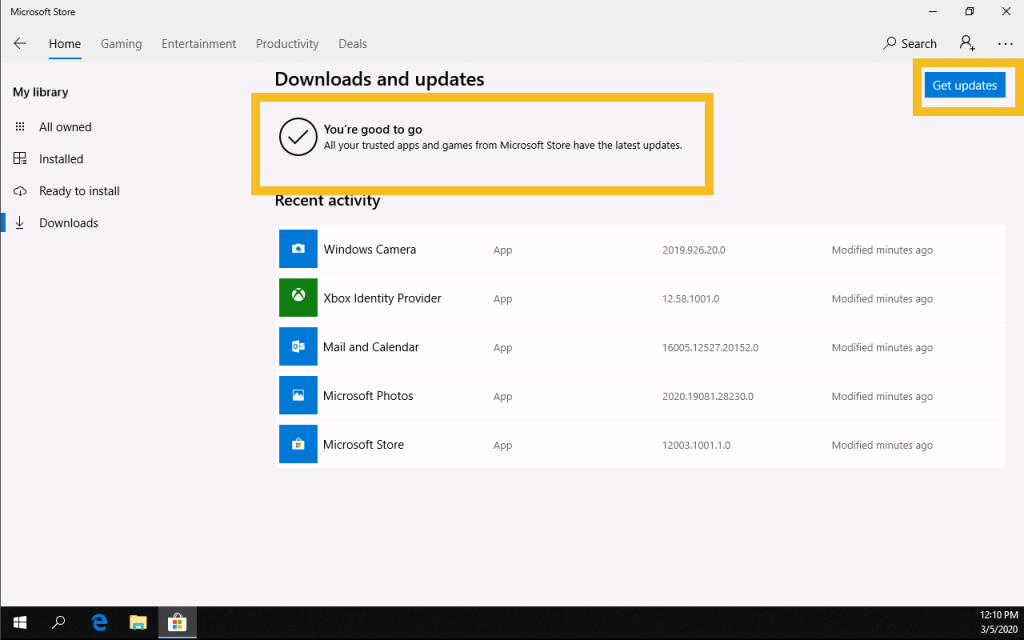
Task: Select Downloads in My library
Action: click(69, 223)
